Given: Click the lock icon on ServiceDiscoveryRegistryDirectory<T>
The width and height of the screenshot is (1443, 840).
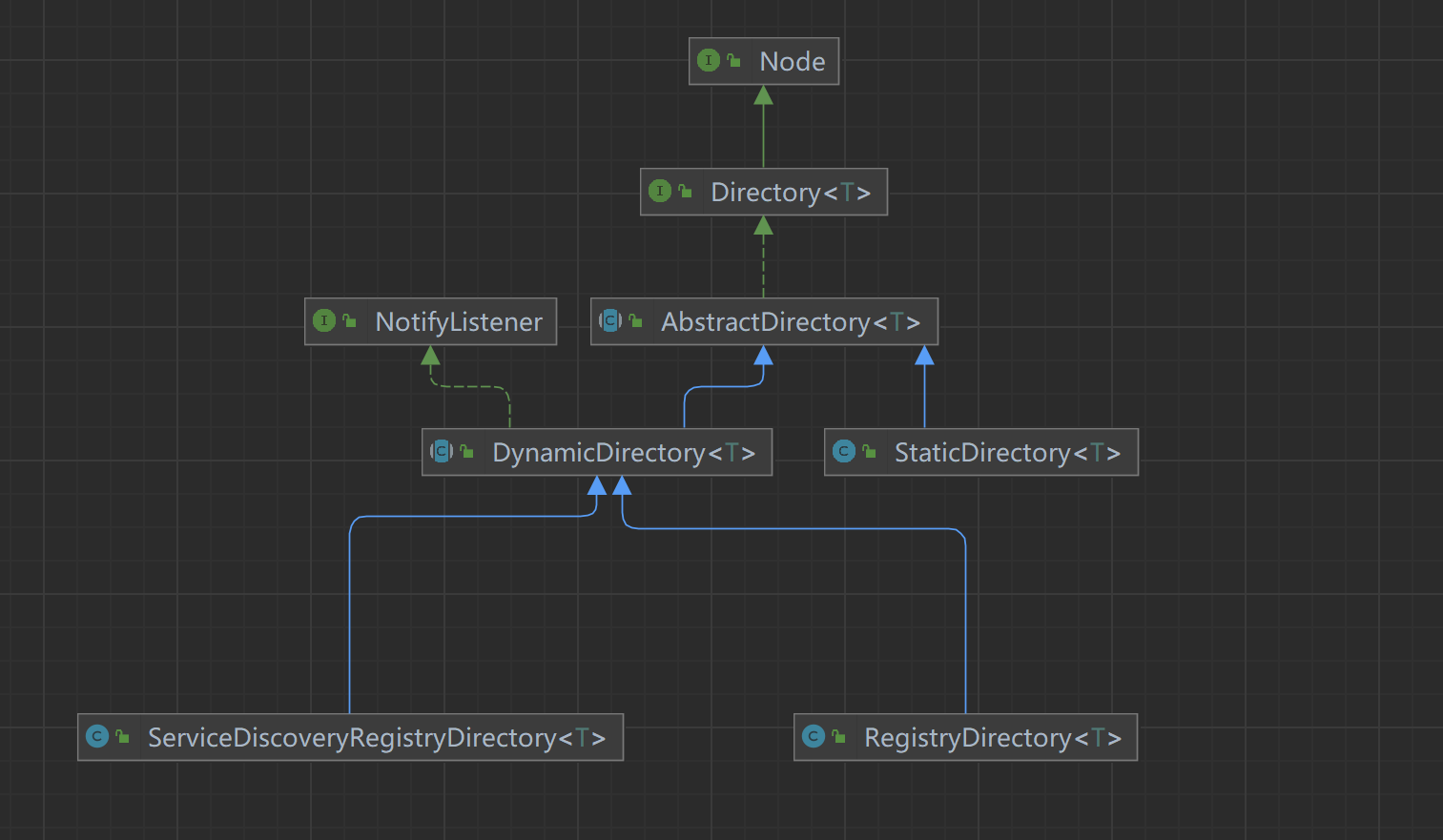Looking at the screenshot, I should tap(123, 736).
